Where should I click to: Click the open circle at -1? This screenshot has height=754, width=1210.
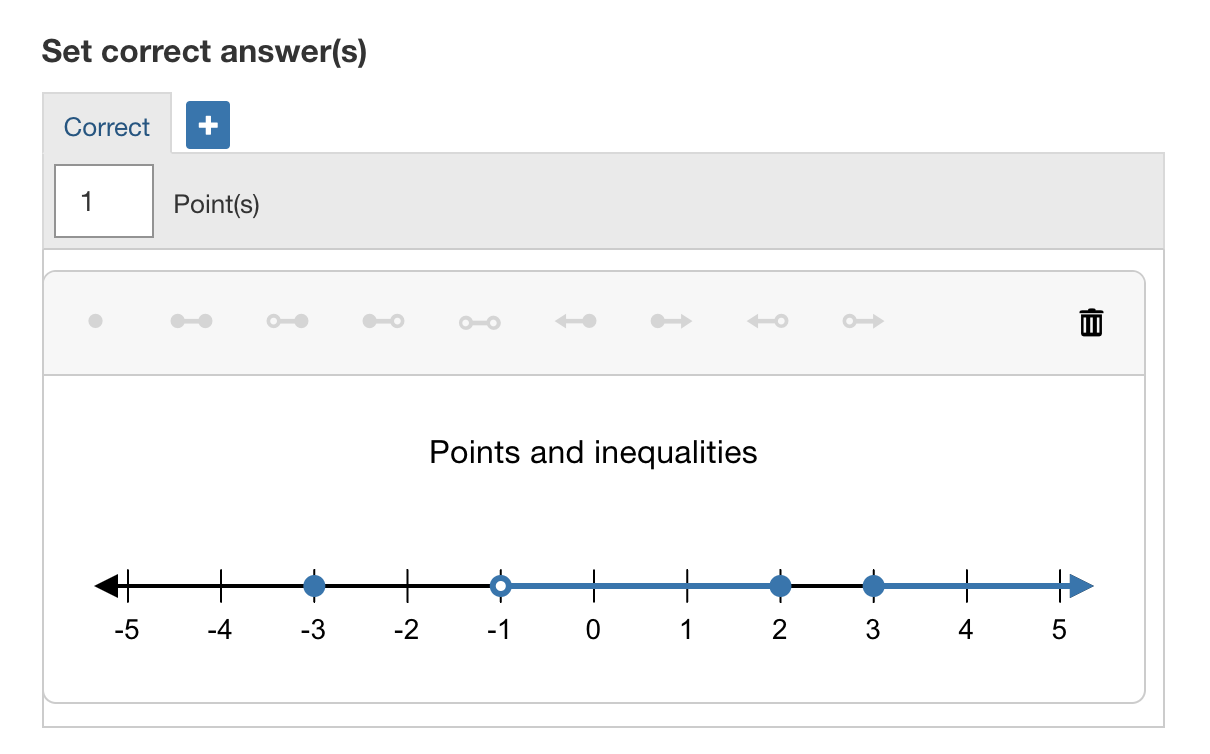click(501, 586)
